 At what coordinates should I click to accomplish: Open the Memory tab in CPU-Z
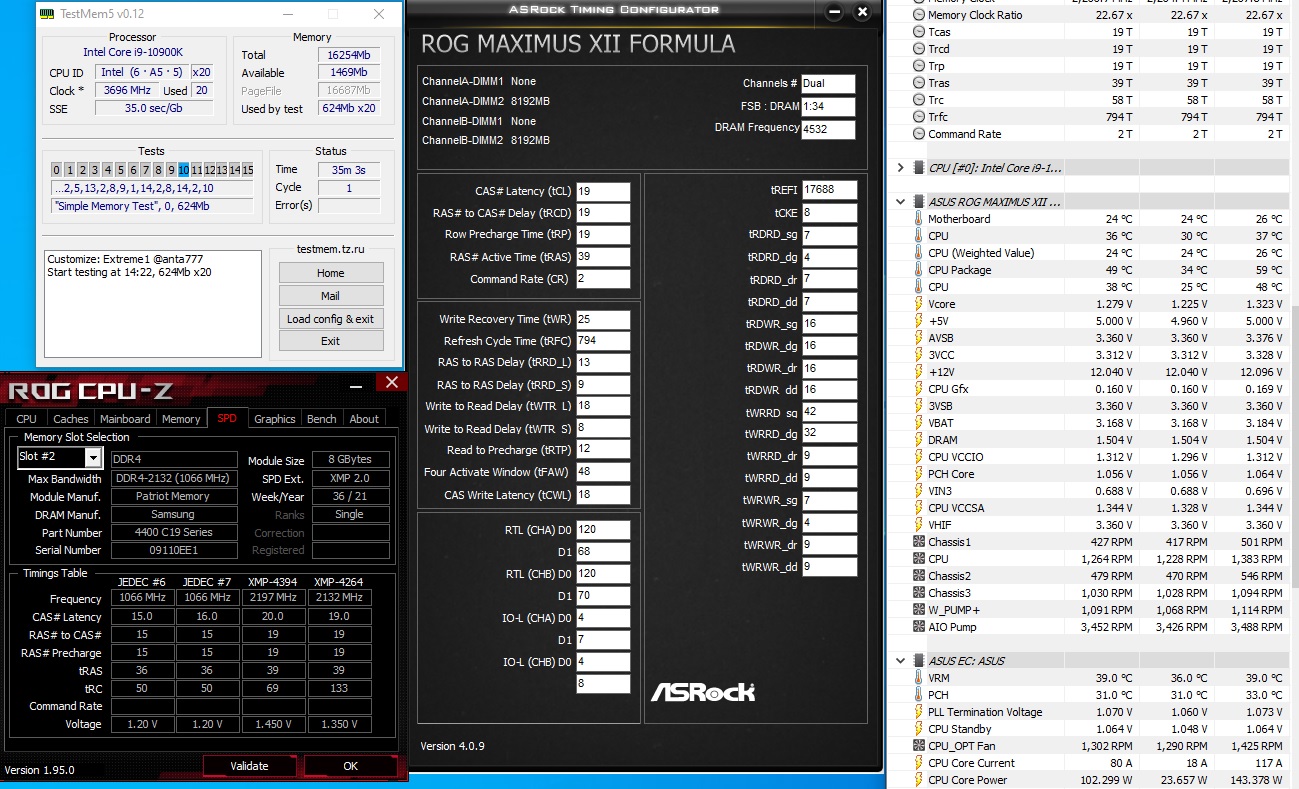181,419
